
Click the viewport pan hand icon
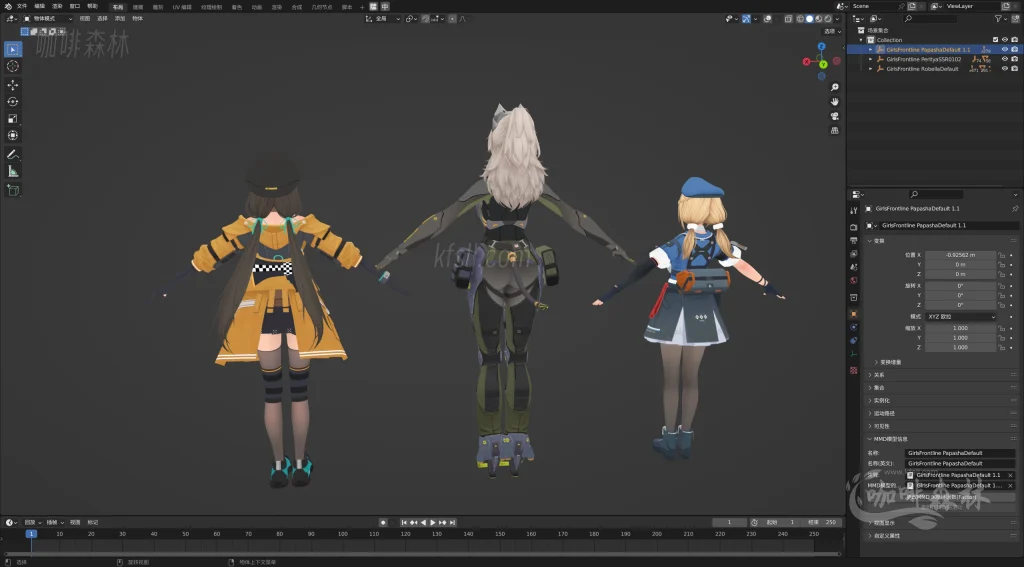pyautogui.click(x=835, y=101)
